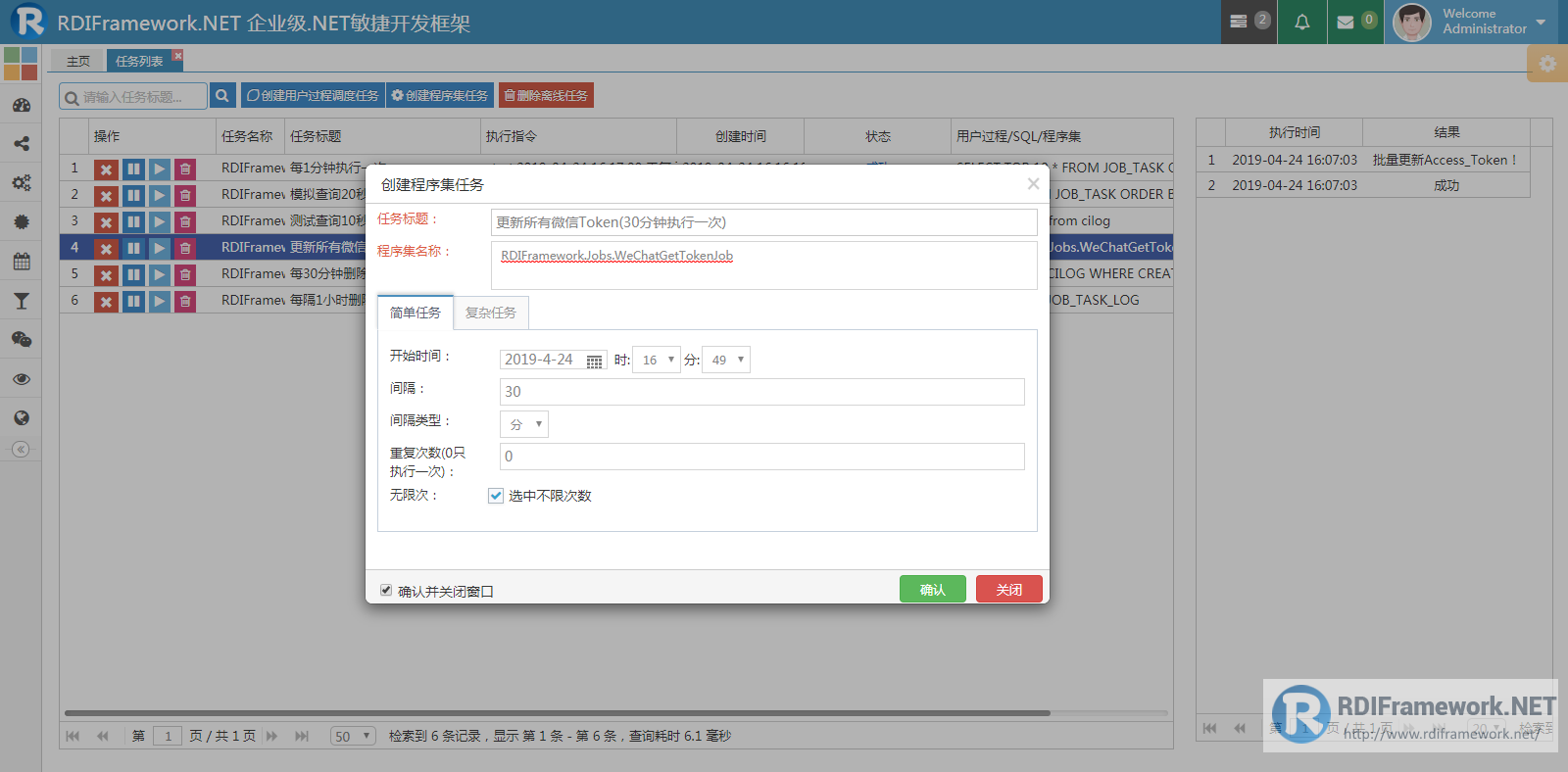1568x772 pixels.
Task: Click the search magnifier button
Action: (222, 95)
